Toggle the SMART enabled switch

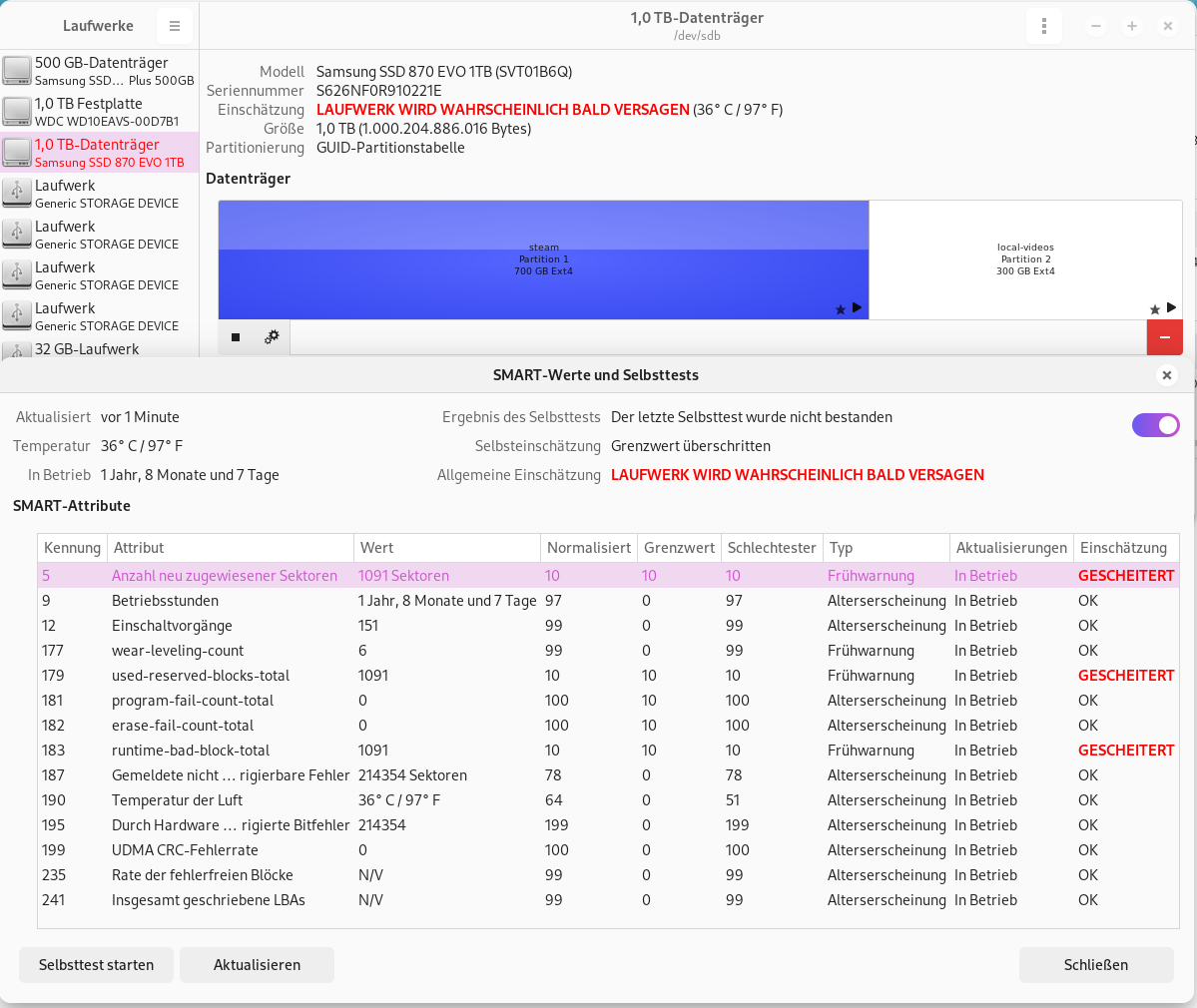1156,425
